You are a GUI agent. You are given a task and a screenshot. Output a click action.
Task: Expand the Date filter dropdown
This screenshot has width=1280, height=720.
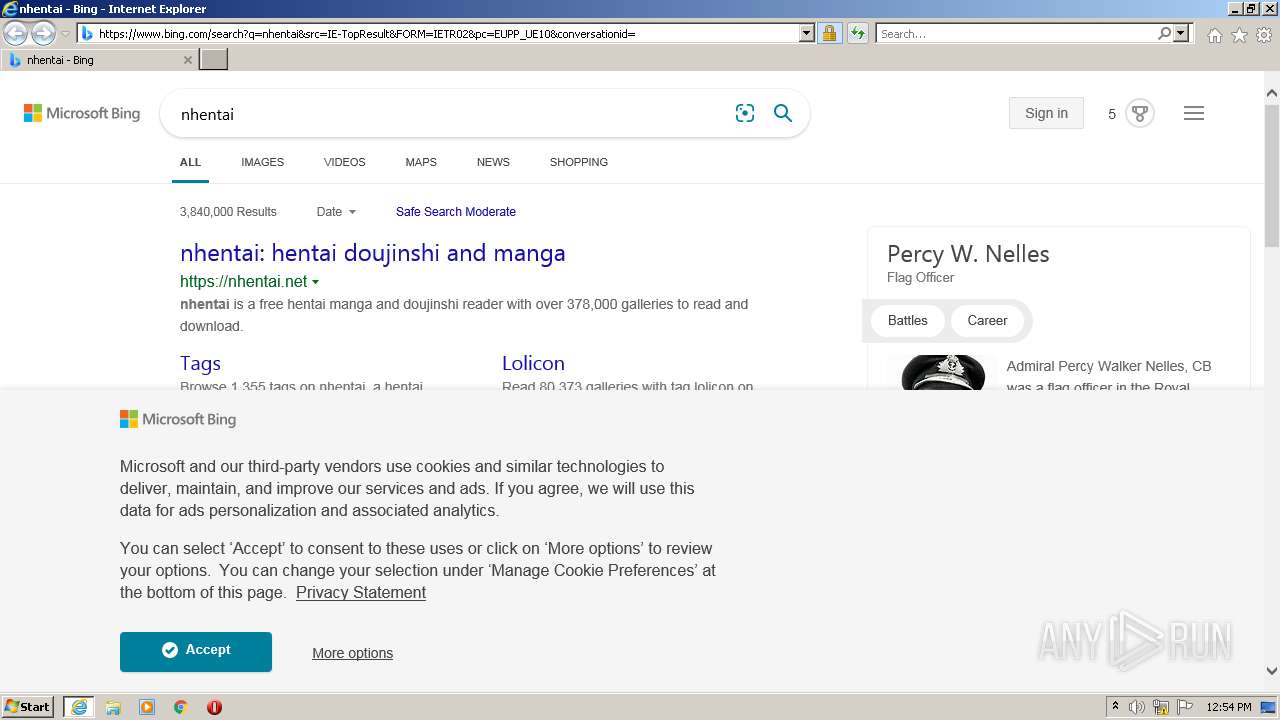(336, 212)
